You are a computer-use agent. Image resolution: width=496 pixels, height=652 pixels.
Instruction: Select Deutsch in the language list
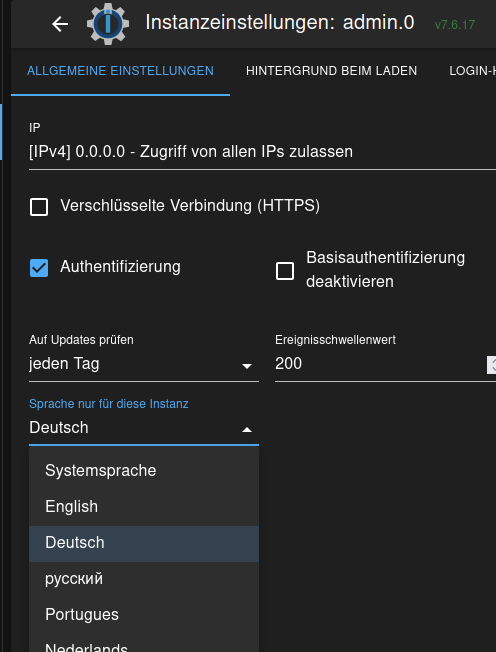point(144,543)
